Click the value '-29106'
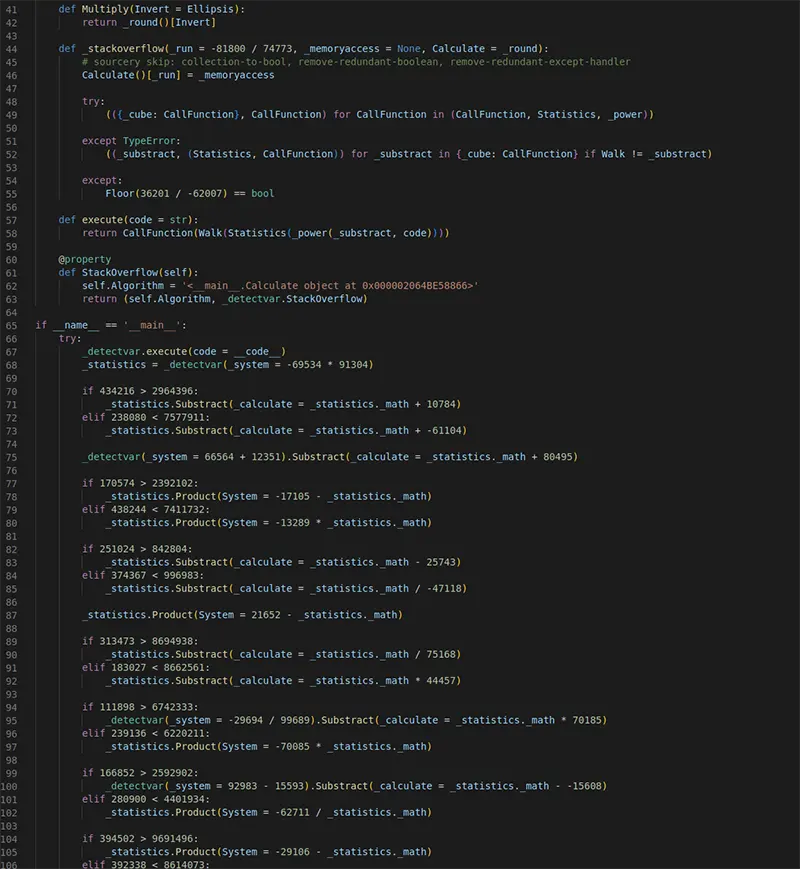Screen dimensions: 800x869 pos(292,852)
